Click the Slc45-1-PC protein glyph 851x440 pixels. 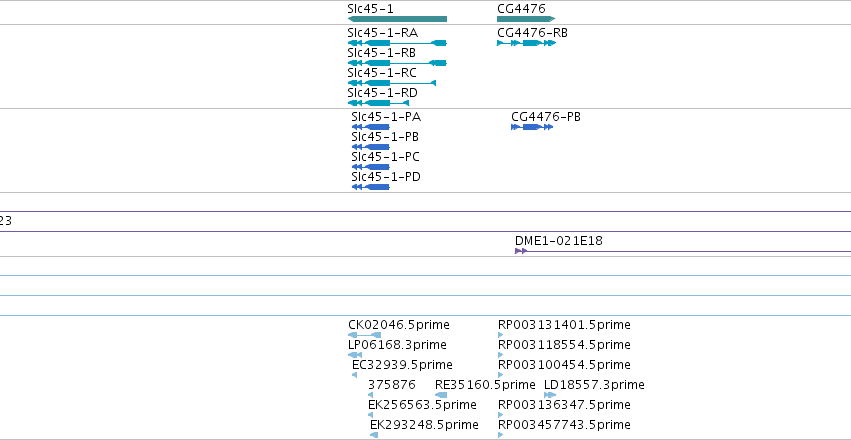tap(371, 167)
